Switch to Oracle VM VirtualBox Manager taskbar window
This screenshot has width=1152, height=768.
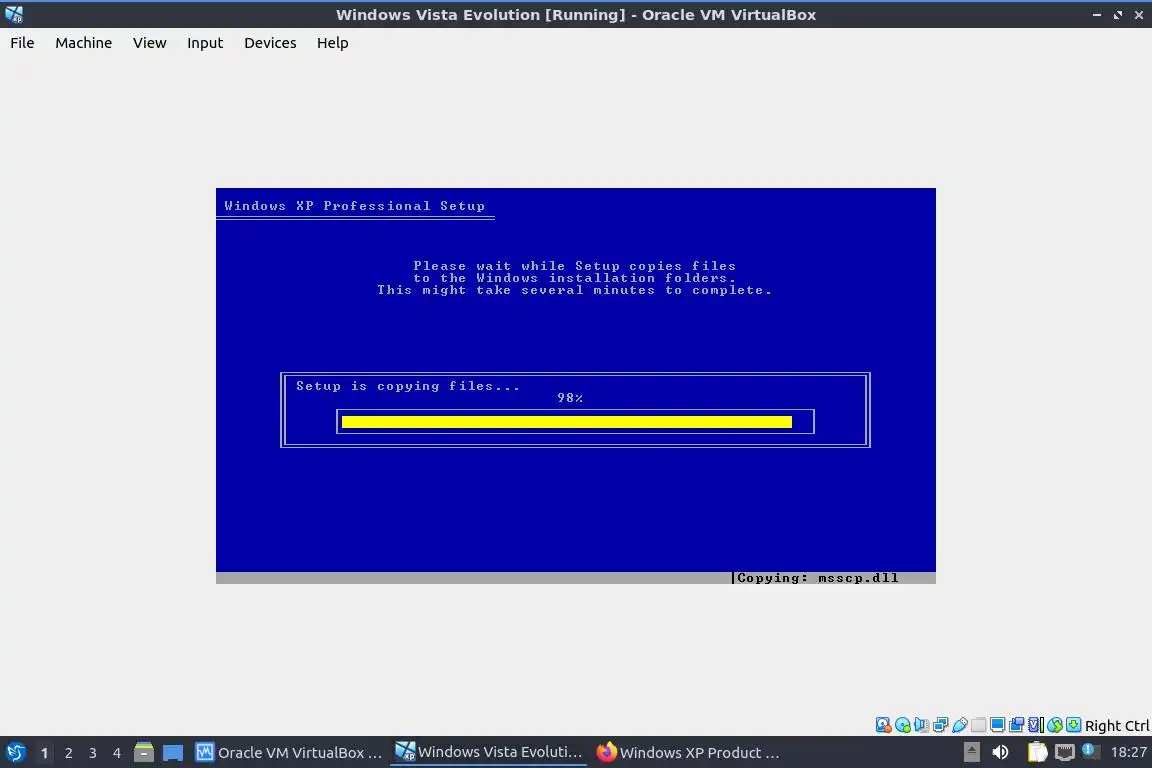[x=289, y=753]
